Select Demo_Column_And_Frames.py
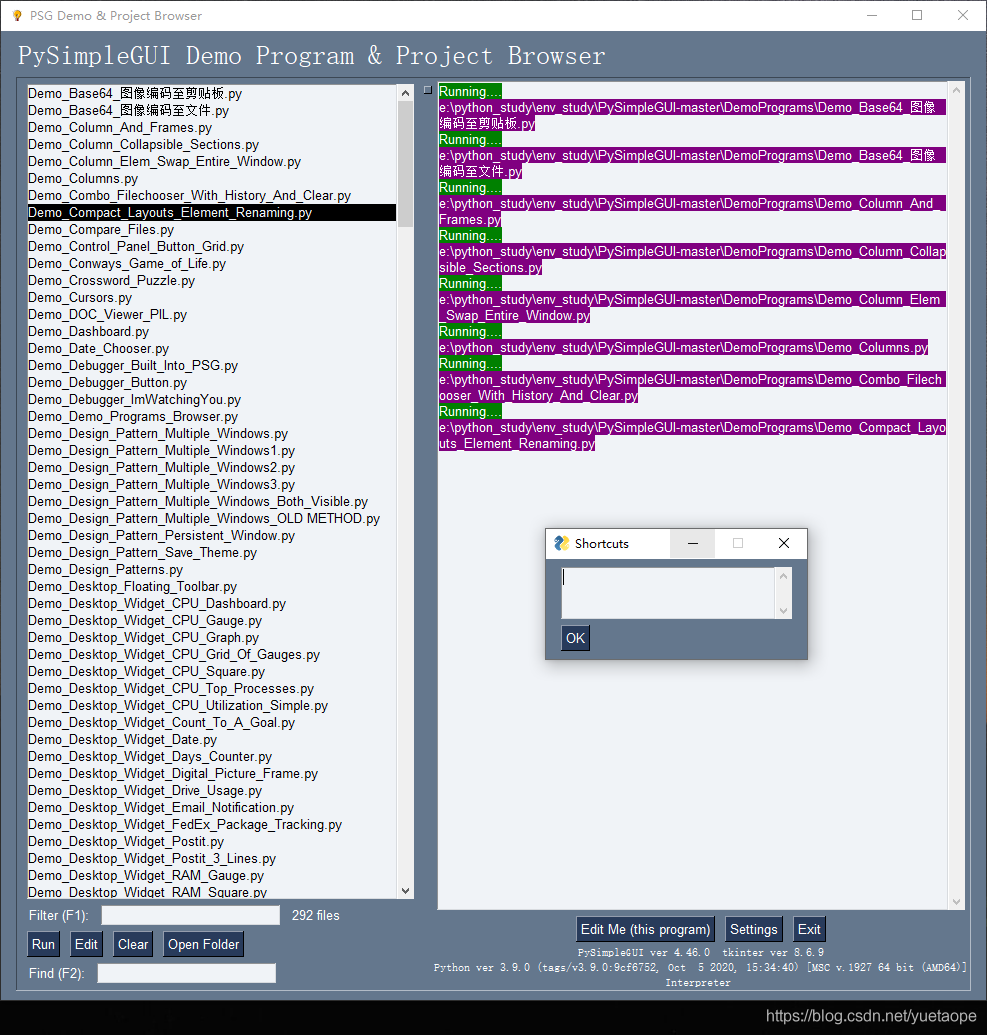This screenshot has width=987, height=1035. [211, 127]
